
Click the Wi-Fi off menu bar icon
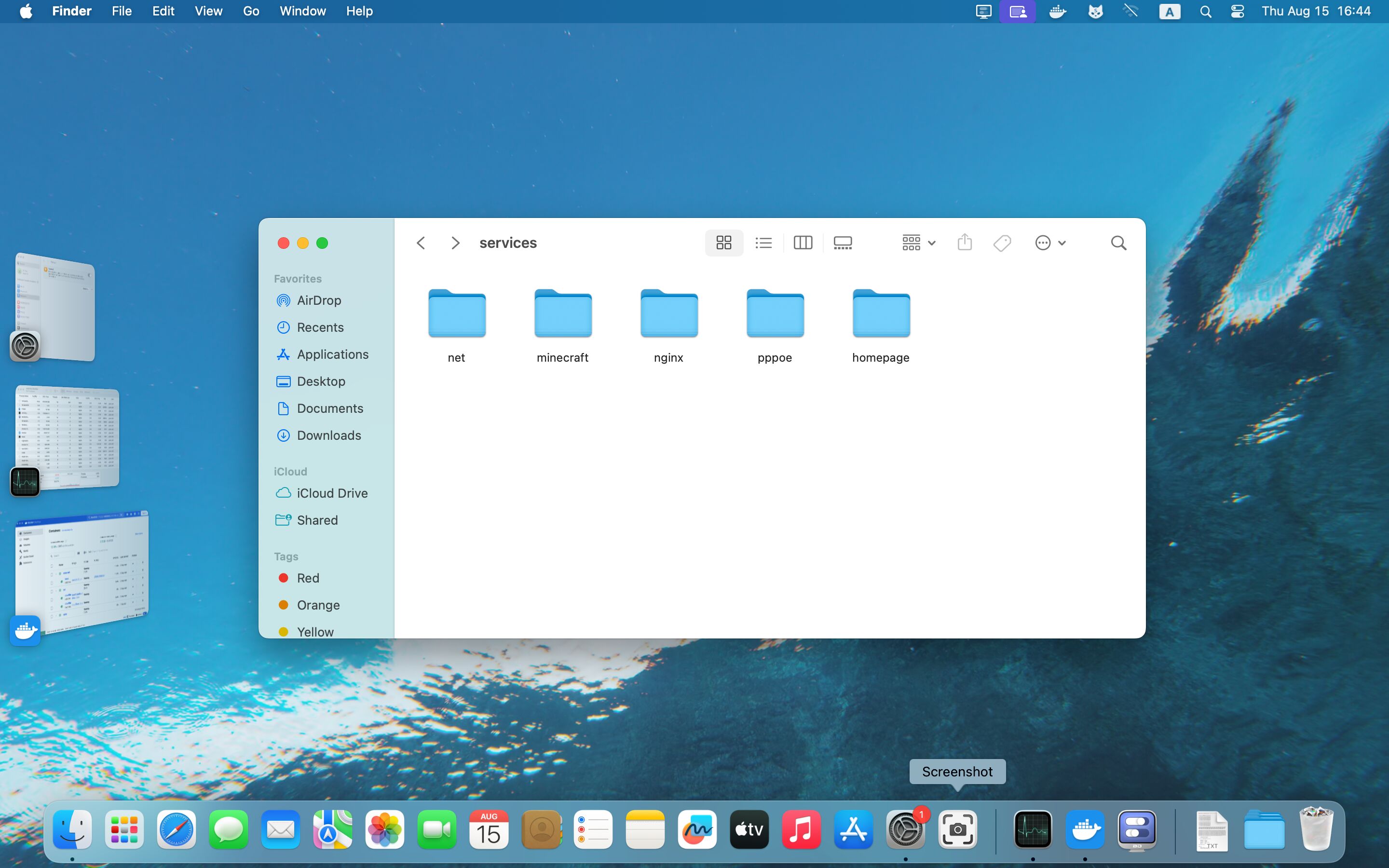click(1130, 12)
